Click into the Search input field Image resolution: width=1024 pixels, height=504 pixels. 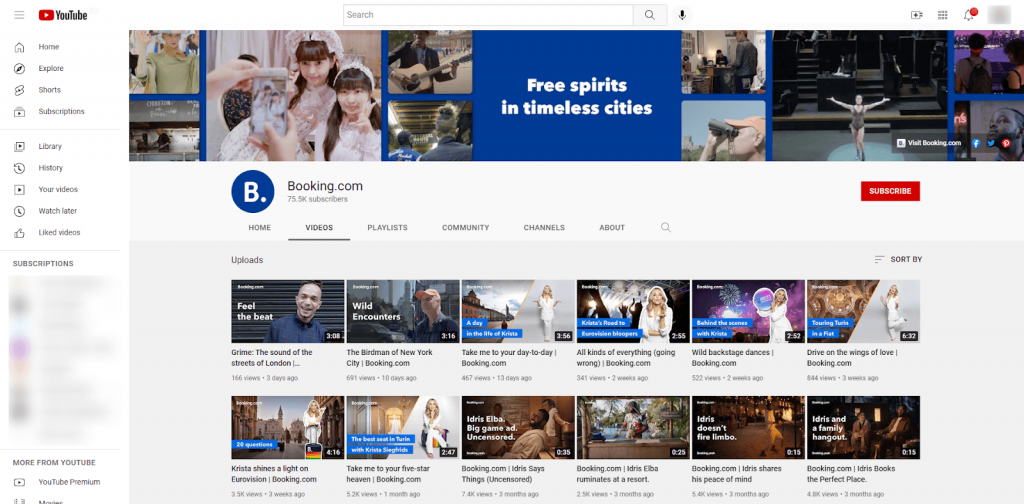pos(488,15)
